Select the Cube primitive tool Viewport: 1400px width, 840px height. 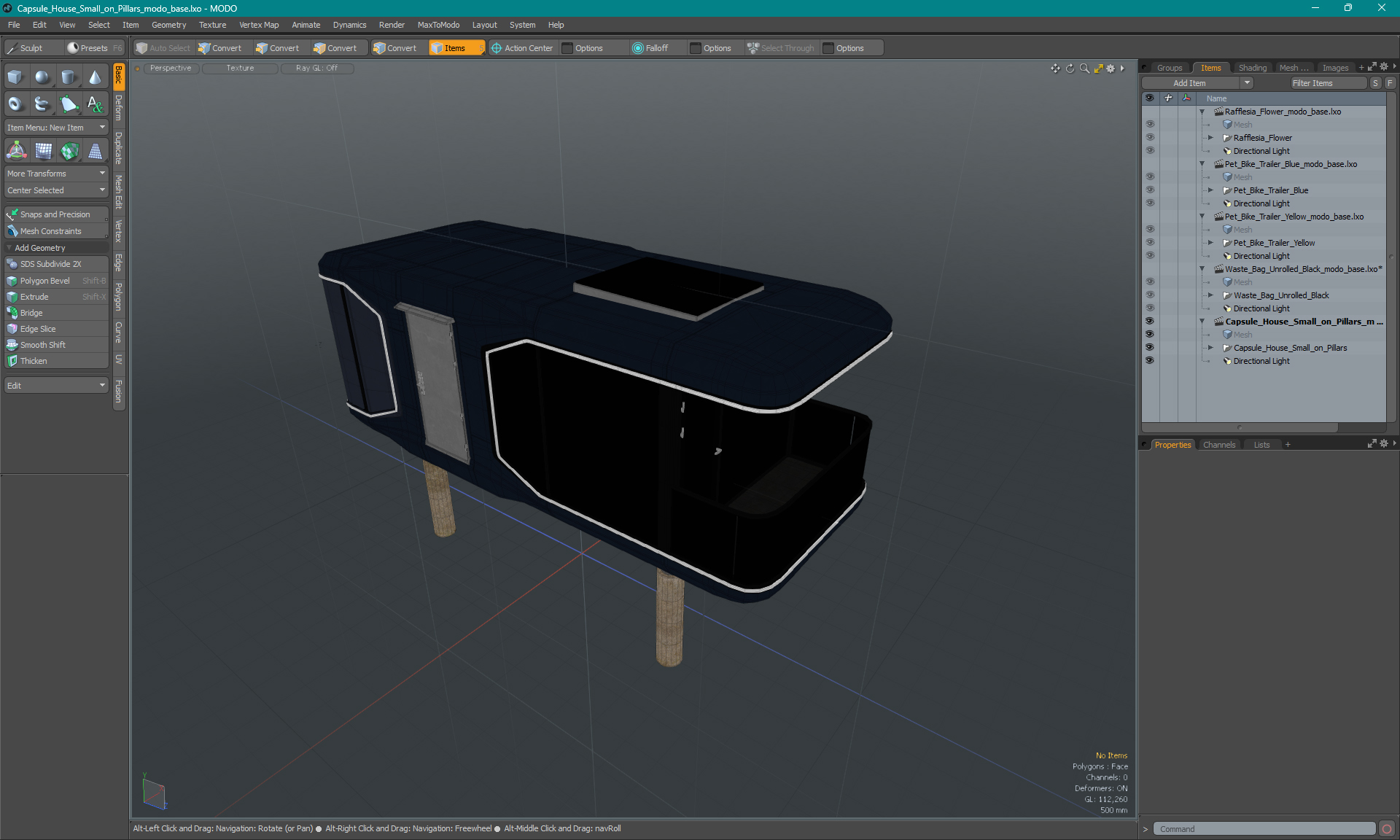pos(15,77)
